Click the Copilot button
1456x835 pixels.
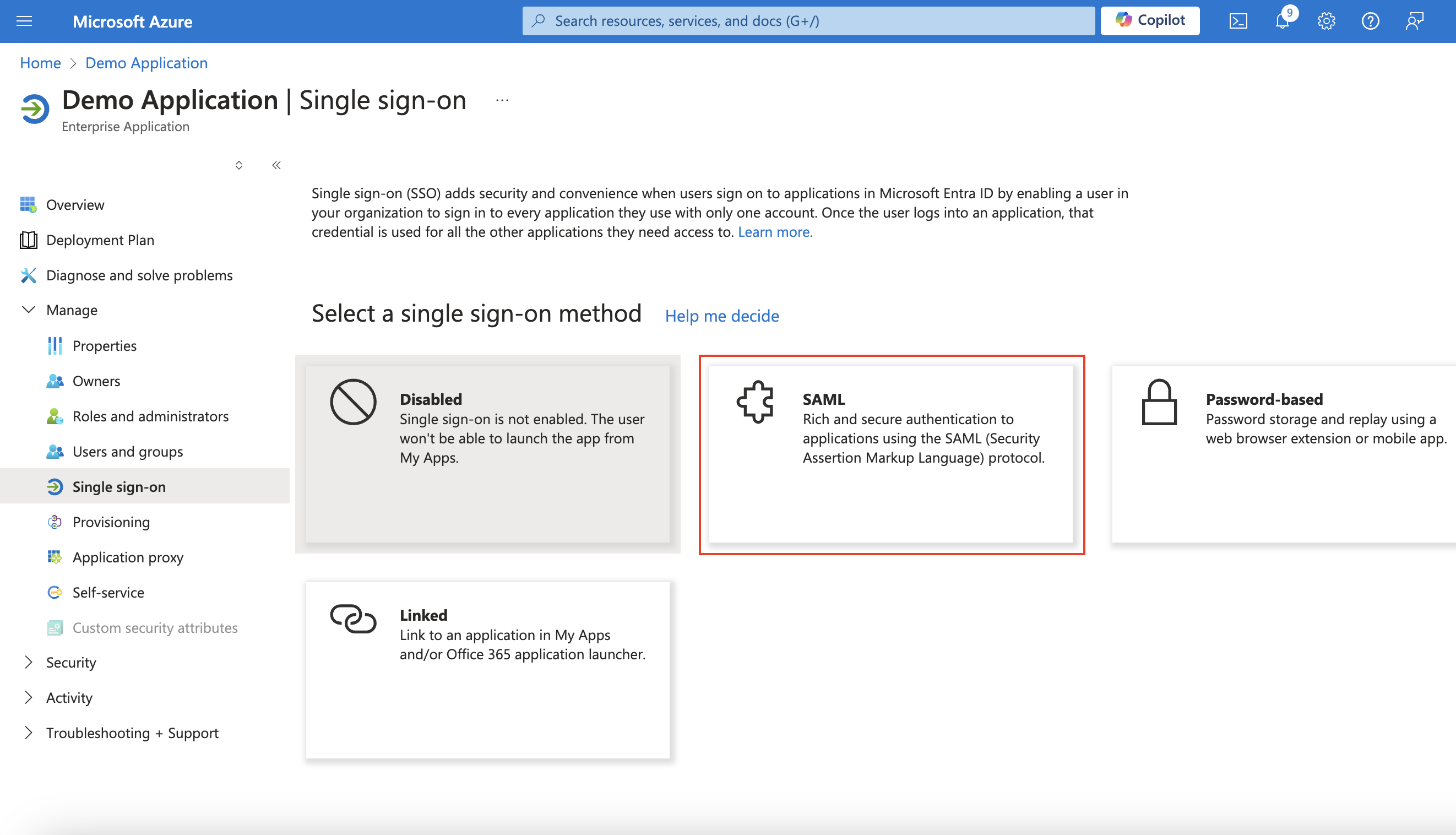[x=1150, y=20]
